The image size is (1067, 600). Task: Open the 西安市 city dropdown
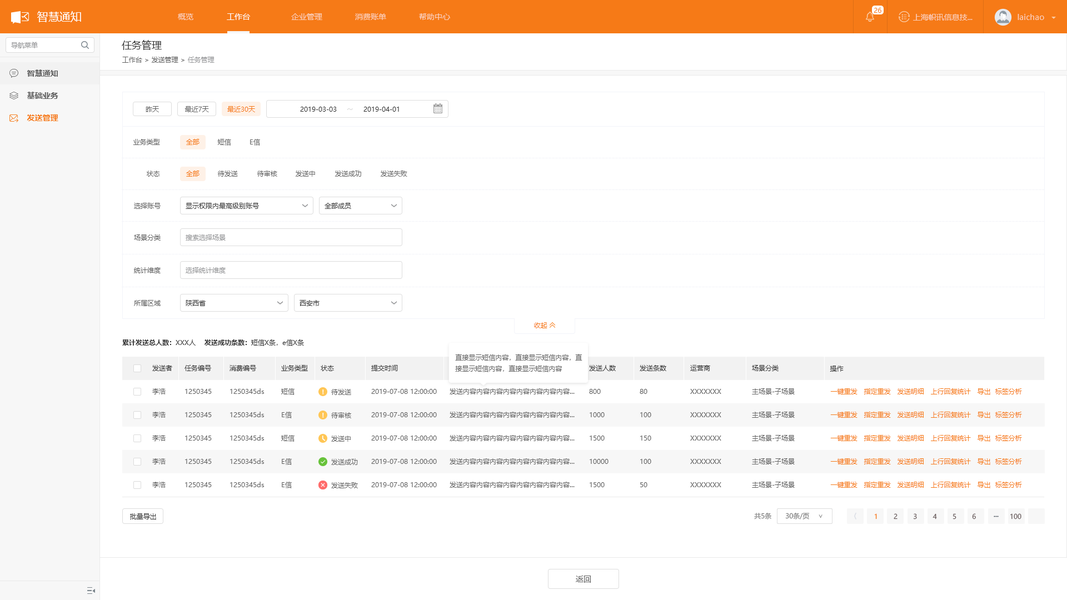coord(348,303)
